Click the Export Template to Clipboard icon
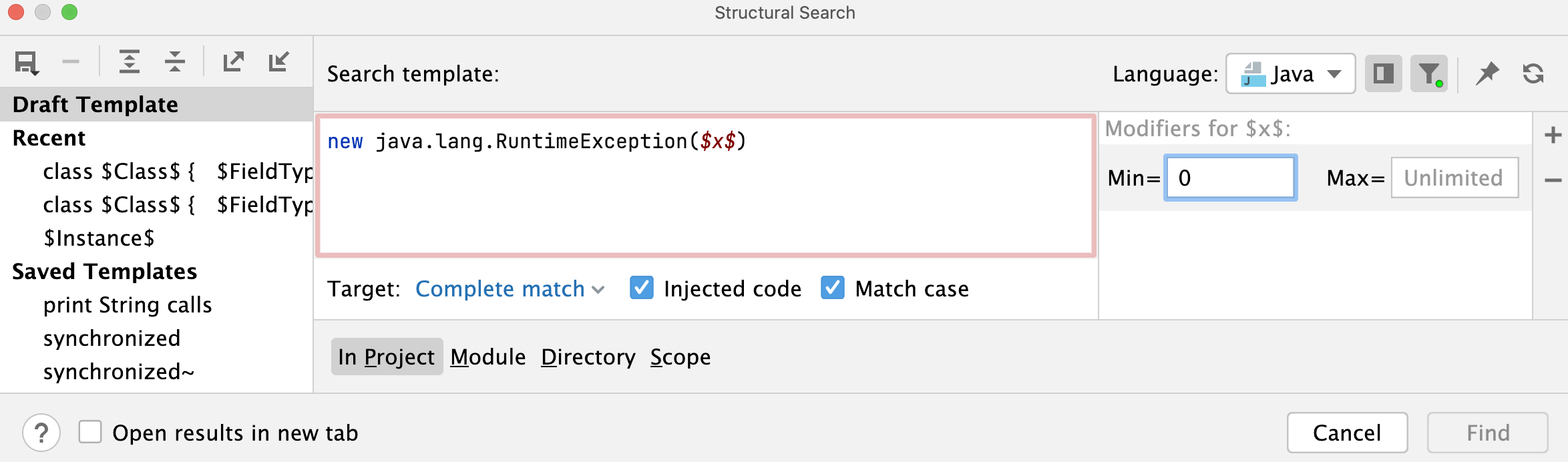 (232, 61)
